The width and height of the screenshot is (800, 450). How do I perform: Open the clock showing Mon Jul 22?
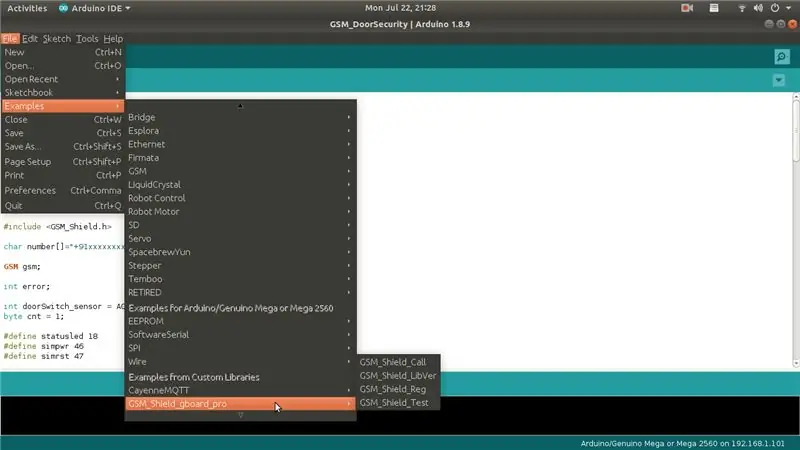pyautogui.click(x=401, y=8)
